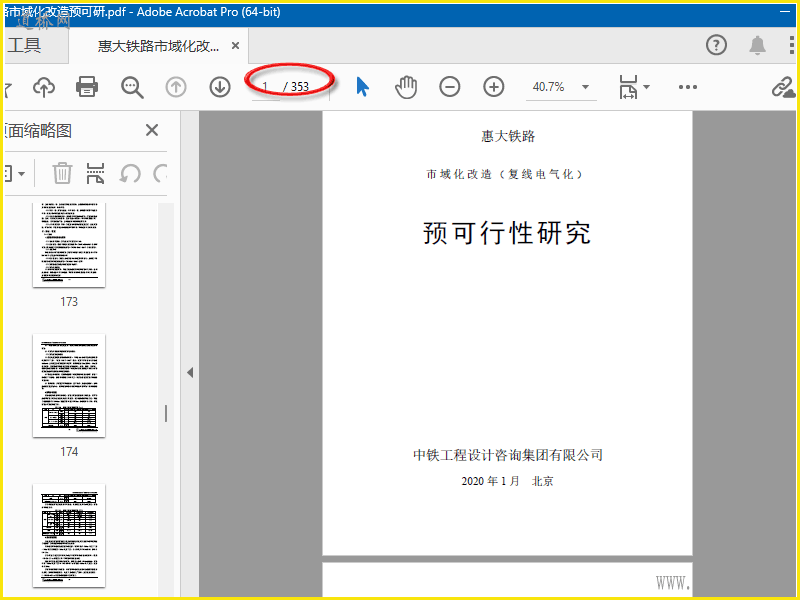
Task: Open notifications bell icon
Action: point(757,45)
